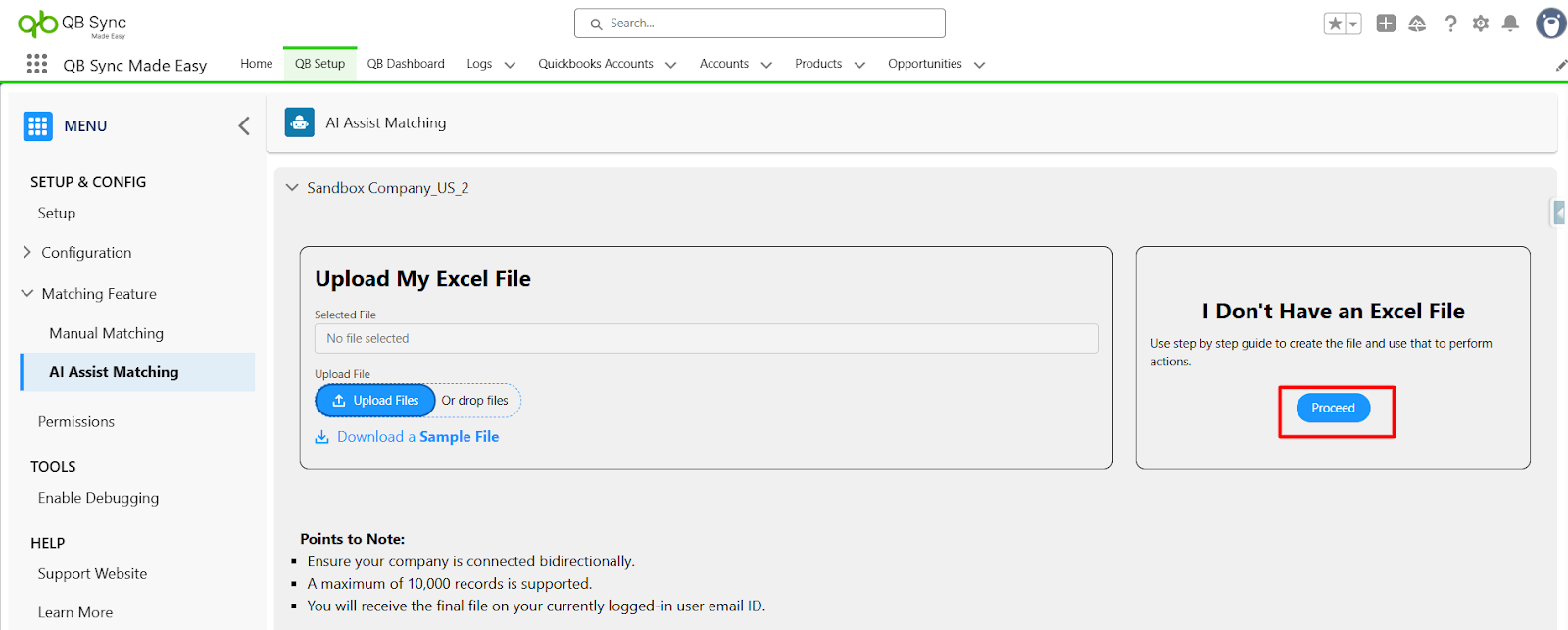This screenshot has height=630, width=1568.
Task: Click the Proceed button
Action: [1333, 408]
